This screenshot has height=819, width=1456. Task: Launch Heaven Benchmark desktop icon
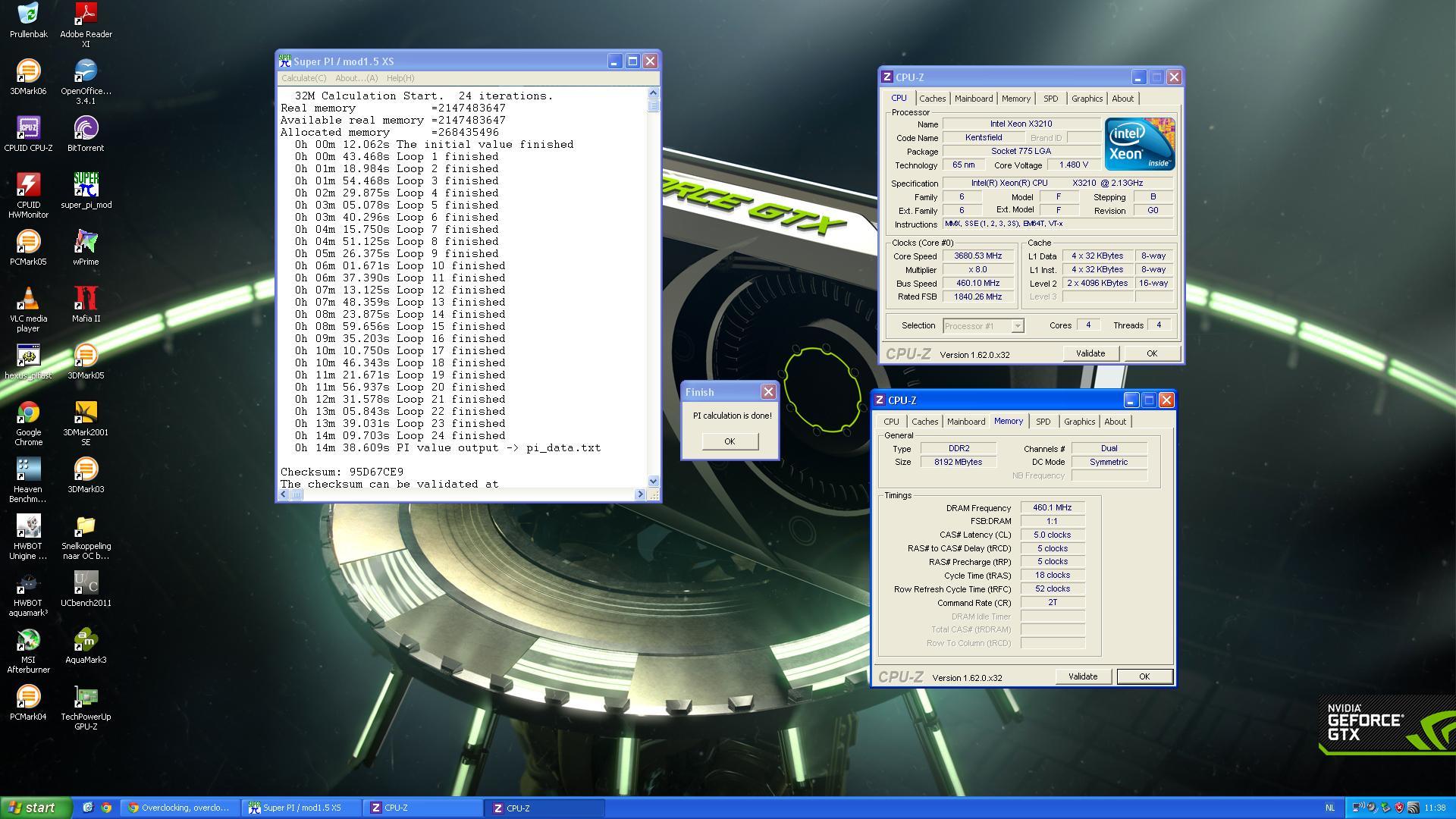coord(28,479)
